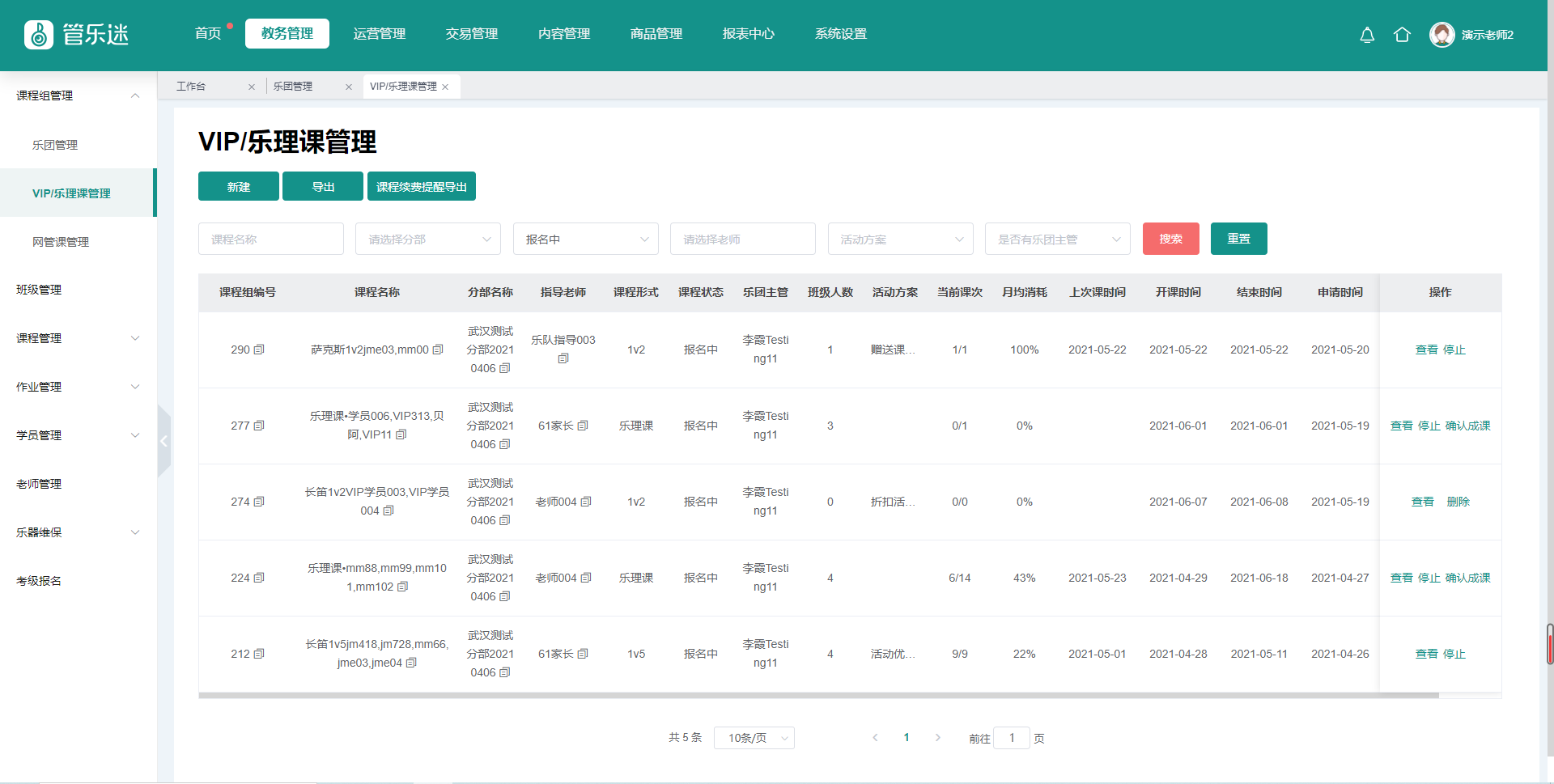This screenshot has height=784, width=1554.
Task: Copy course group number 212 icon
Action: click(x=259, y=654)
